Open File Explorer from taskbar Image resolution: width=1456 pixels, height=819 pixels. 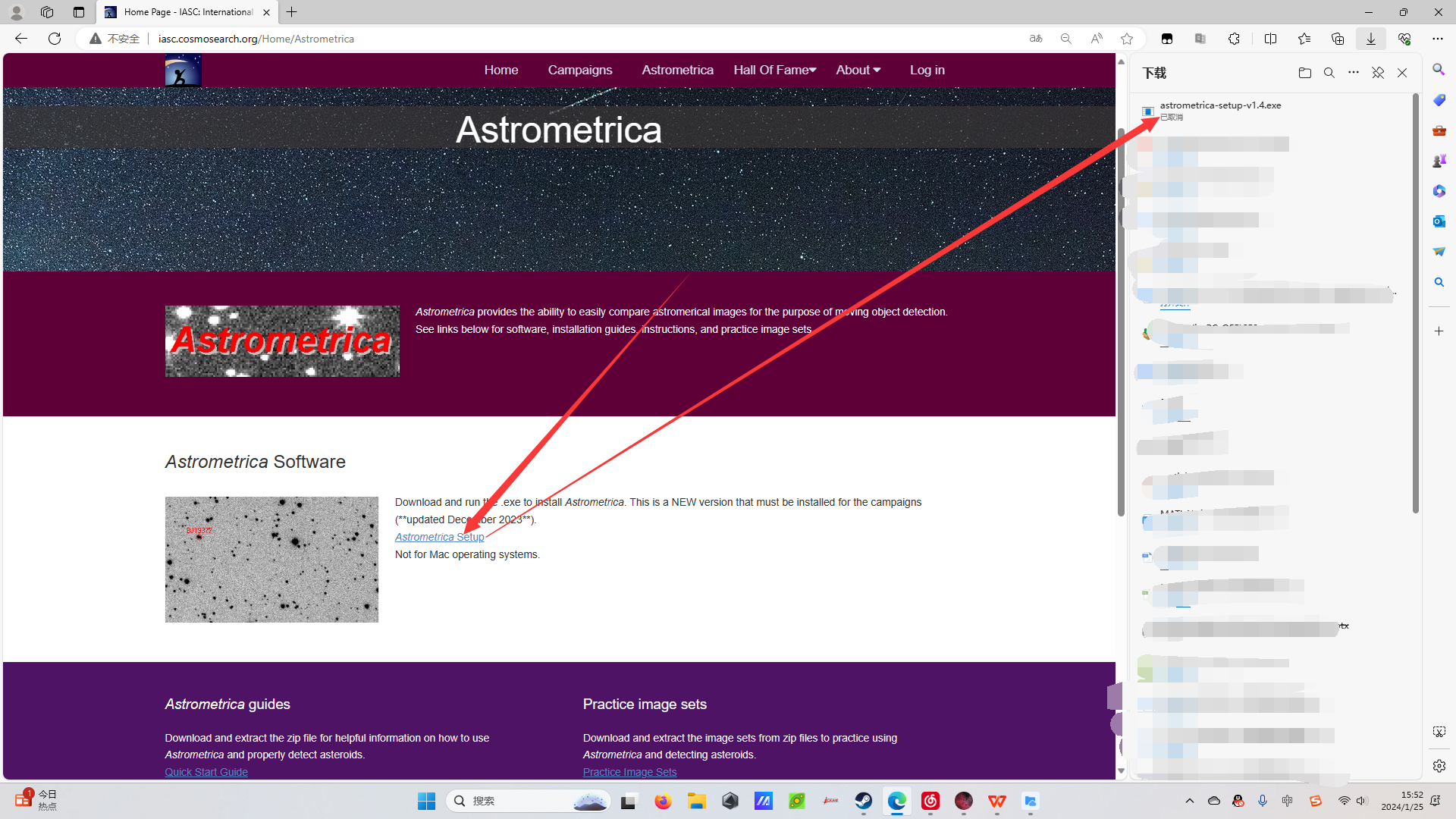pos(697,801)
